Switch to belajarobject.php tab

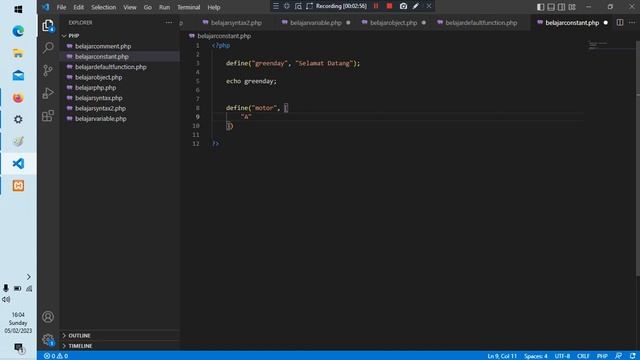393,23
